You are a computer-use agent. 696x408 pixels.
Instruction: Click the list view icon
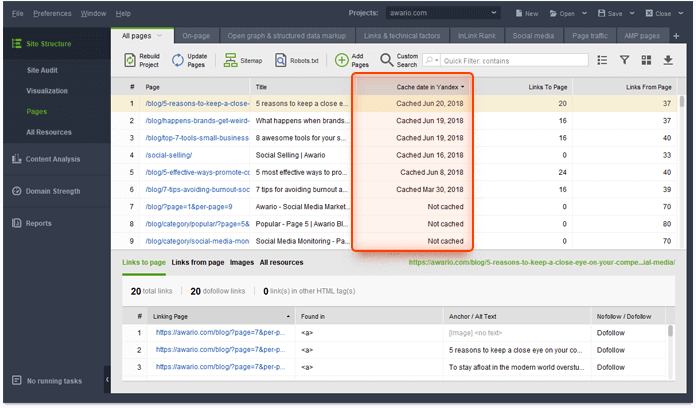[602, 60]
